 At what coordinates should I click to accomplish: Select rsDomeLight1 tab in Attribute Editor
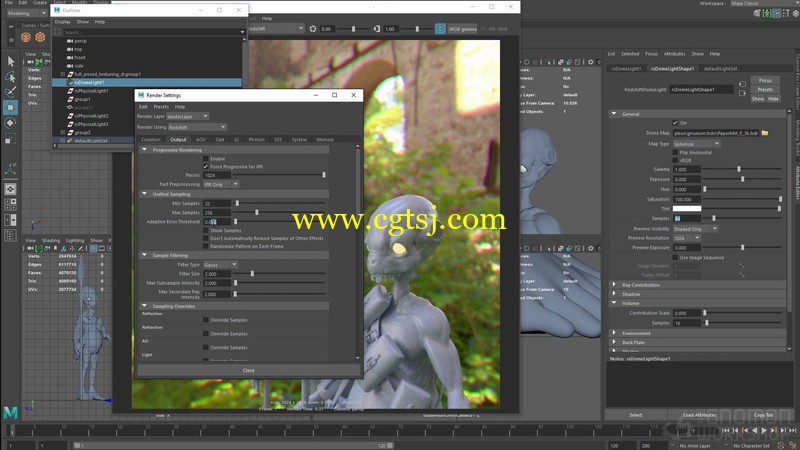click(627, 69)
